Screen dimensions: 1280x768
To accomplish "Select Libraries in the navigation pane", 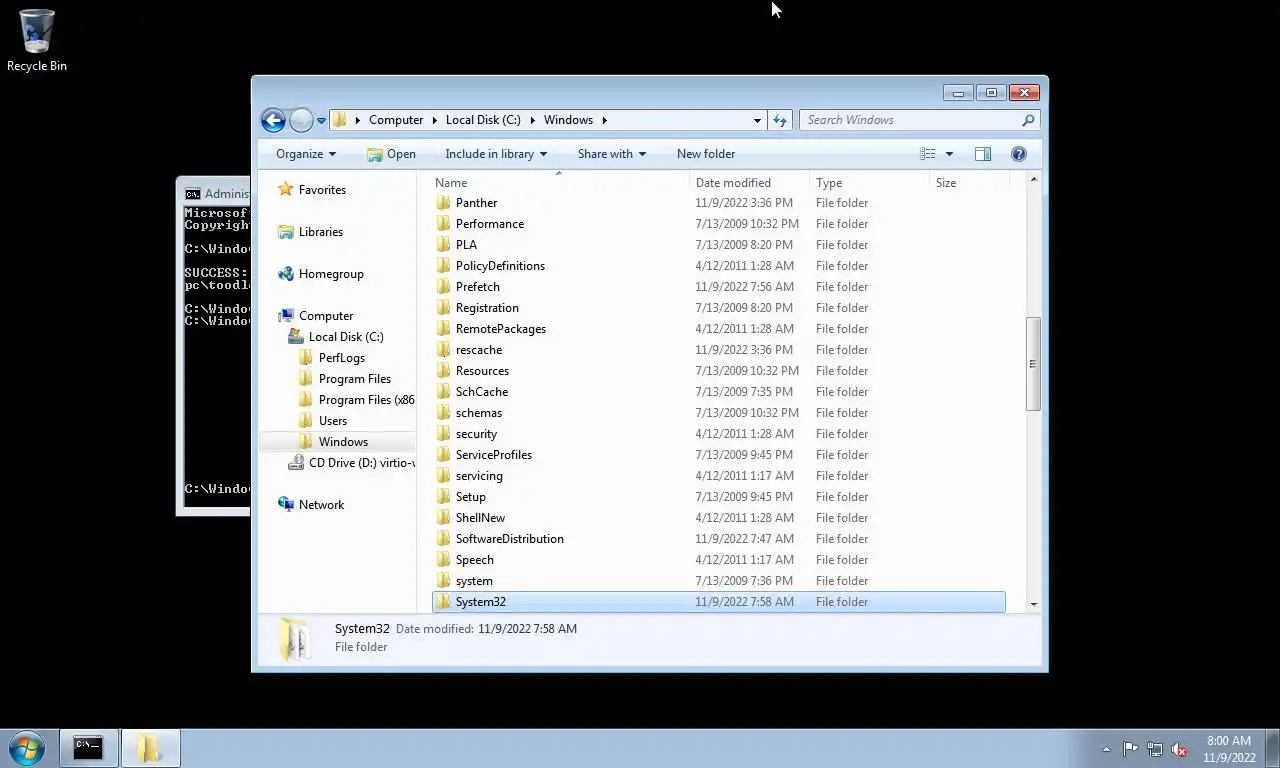I will coord(321,232).
